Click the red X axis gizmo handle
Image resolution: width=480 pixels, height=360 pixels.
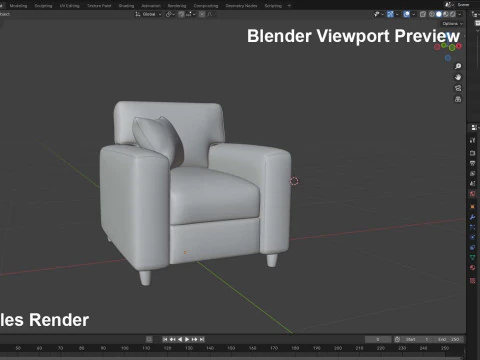[459, 46]
